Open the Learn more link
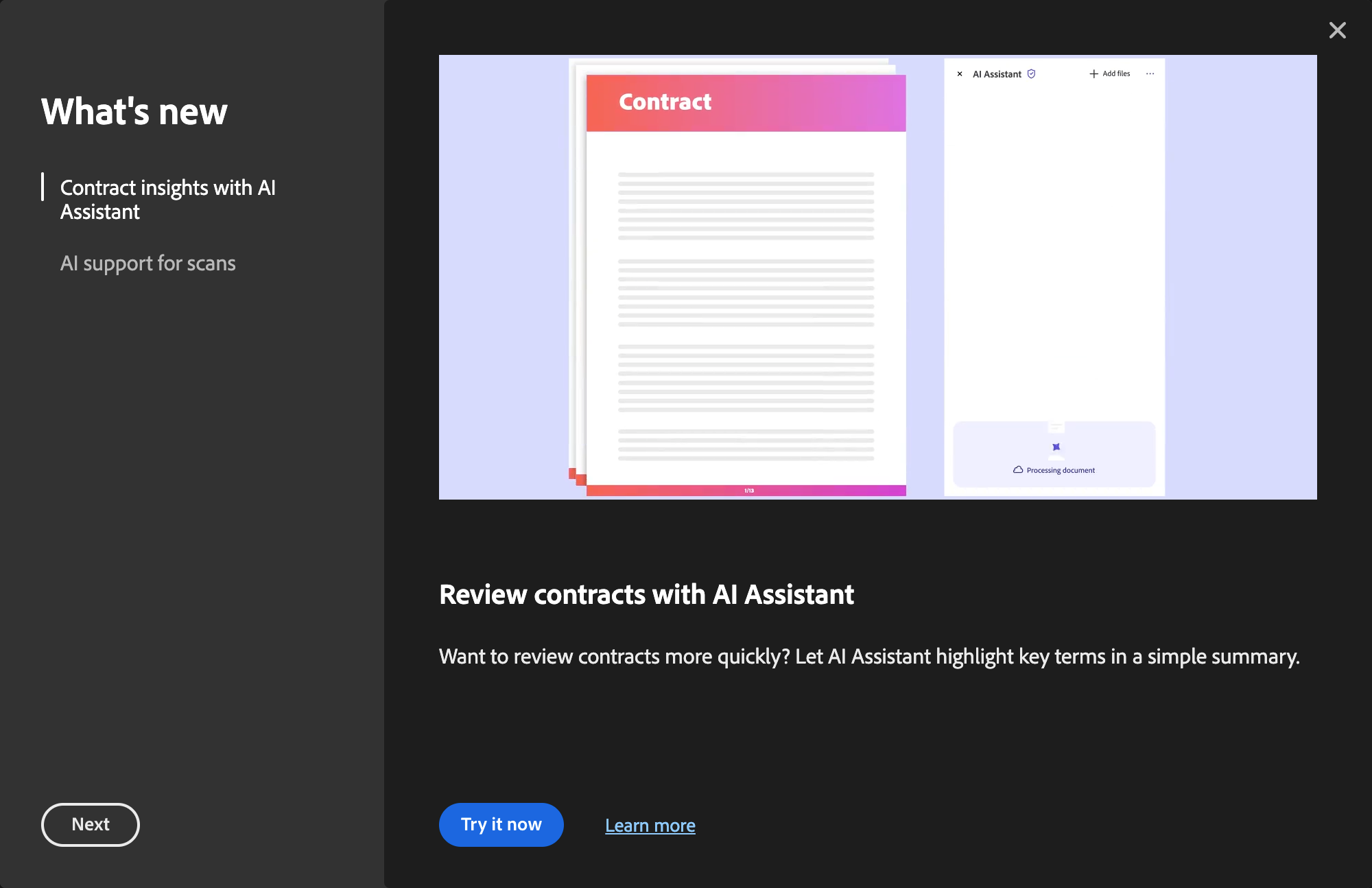 tap(650, 825)
